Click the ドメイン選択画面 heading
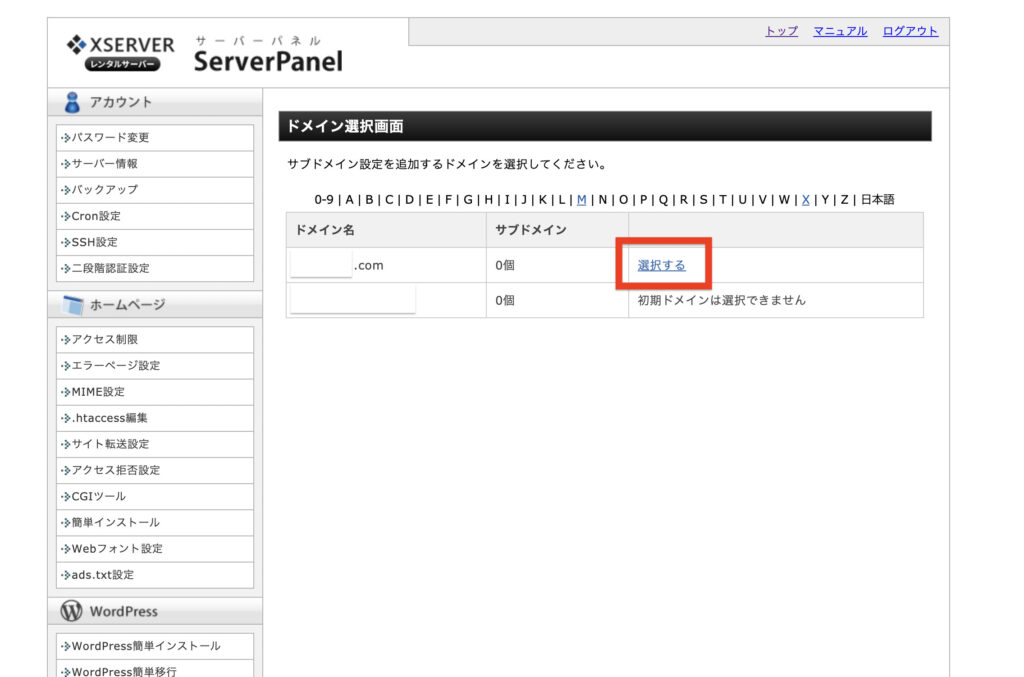 click(x=345, y=127)
